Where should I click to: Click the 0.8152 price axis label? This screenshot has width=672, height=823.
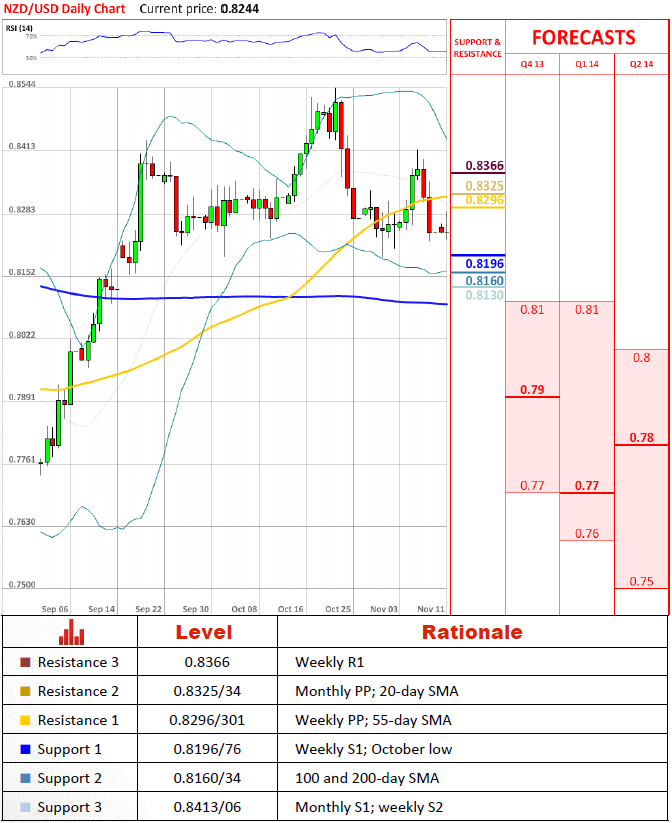[x=22, y=272]
